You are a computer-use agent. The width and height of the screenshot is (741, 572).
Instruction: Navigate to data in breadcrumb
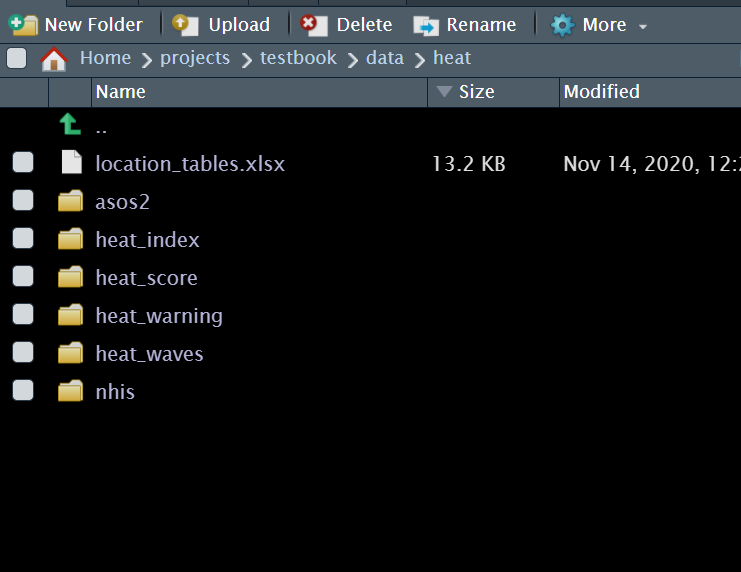point(385,58)
